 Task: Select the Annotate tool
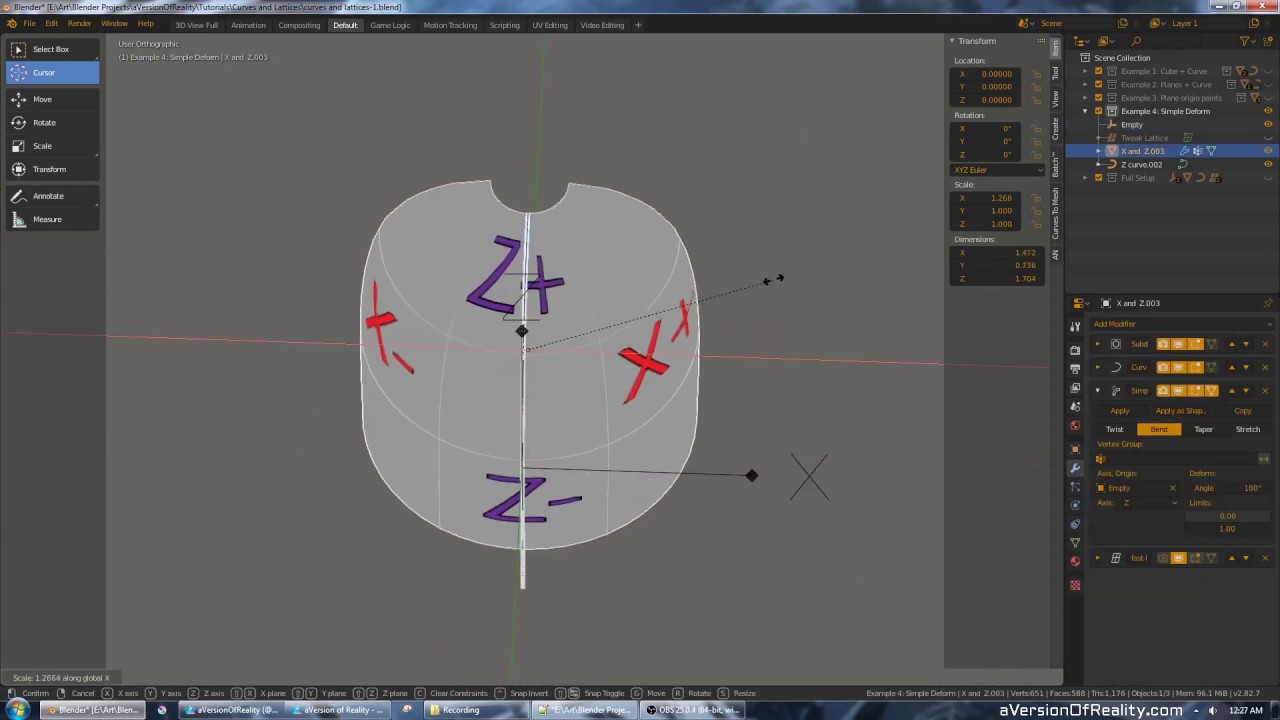point(52,196)
